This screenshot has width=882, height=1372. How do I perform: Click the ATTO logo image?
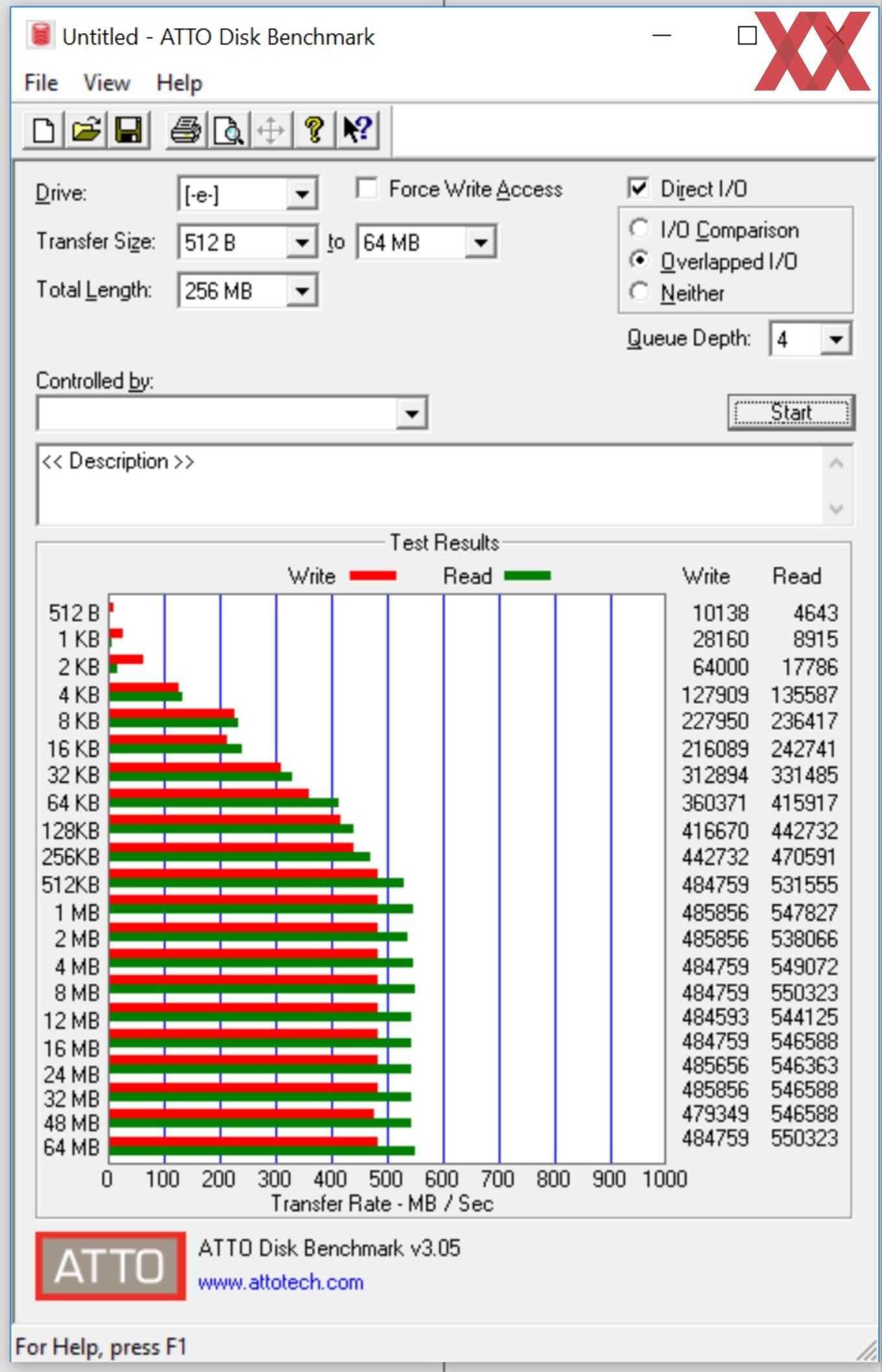110,1266
